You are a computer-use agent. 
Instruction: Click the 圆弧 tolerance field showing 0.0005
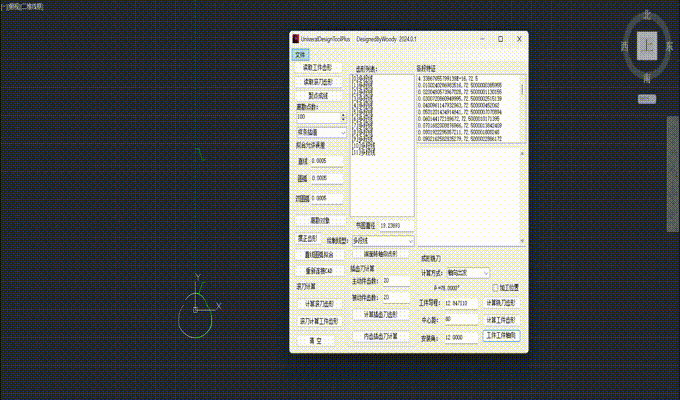coord(327,178)
